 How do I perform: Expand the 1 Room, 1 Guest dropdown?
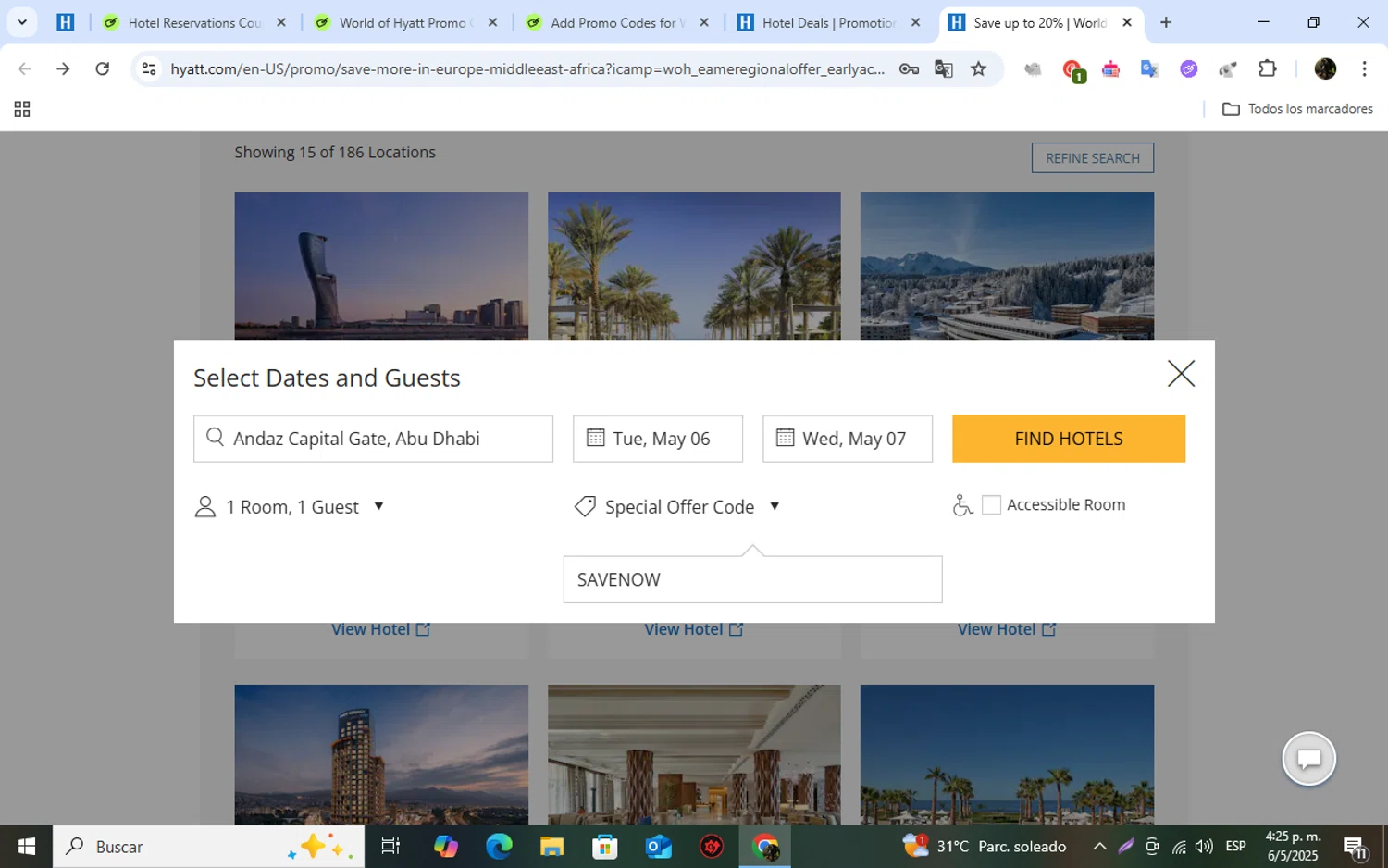[x=290, y=507]
